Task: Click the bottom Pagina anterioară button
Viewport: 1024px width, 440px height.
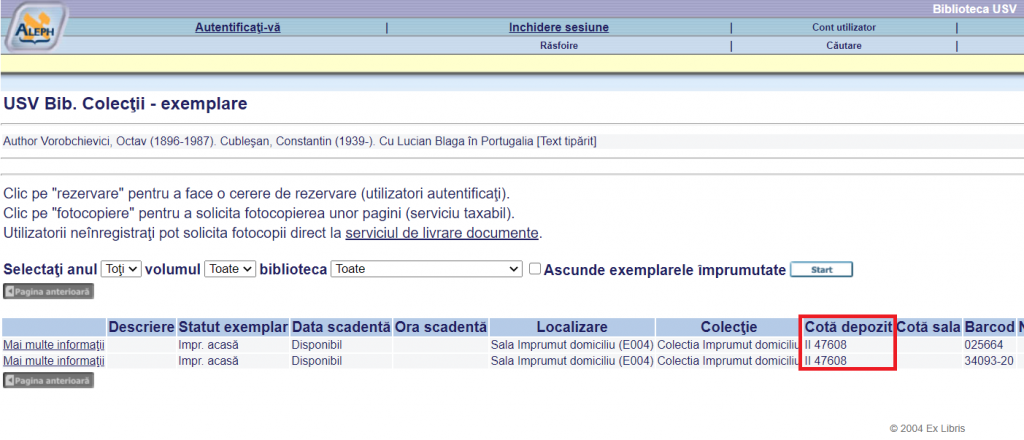Action: tap(49, 380)
